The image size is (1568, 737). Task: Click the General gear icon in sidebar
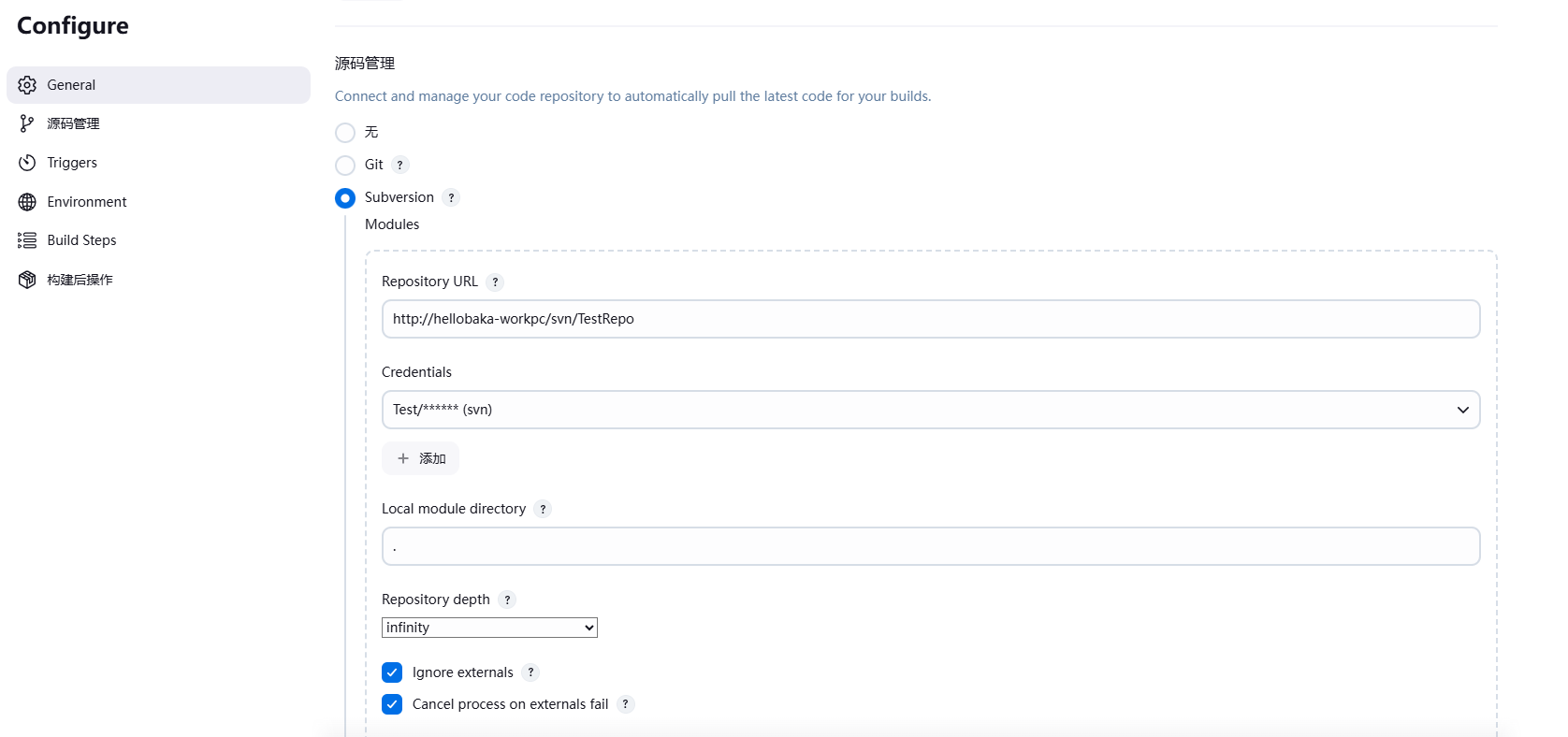tap(27, 85)
